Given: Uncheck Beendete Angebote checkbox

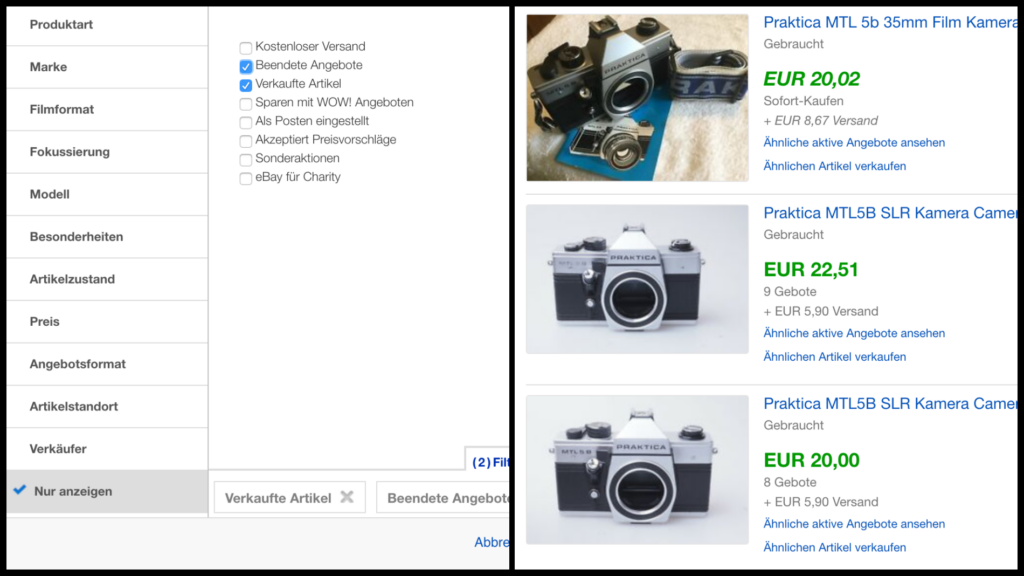Looking at the screenshot, I should point(246,66).
